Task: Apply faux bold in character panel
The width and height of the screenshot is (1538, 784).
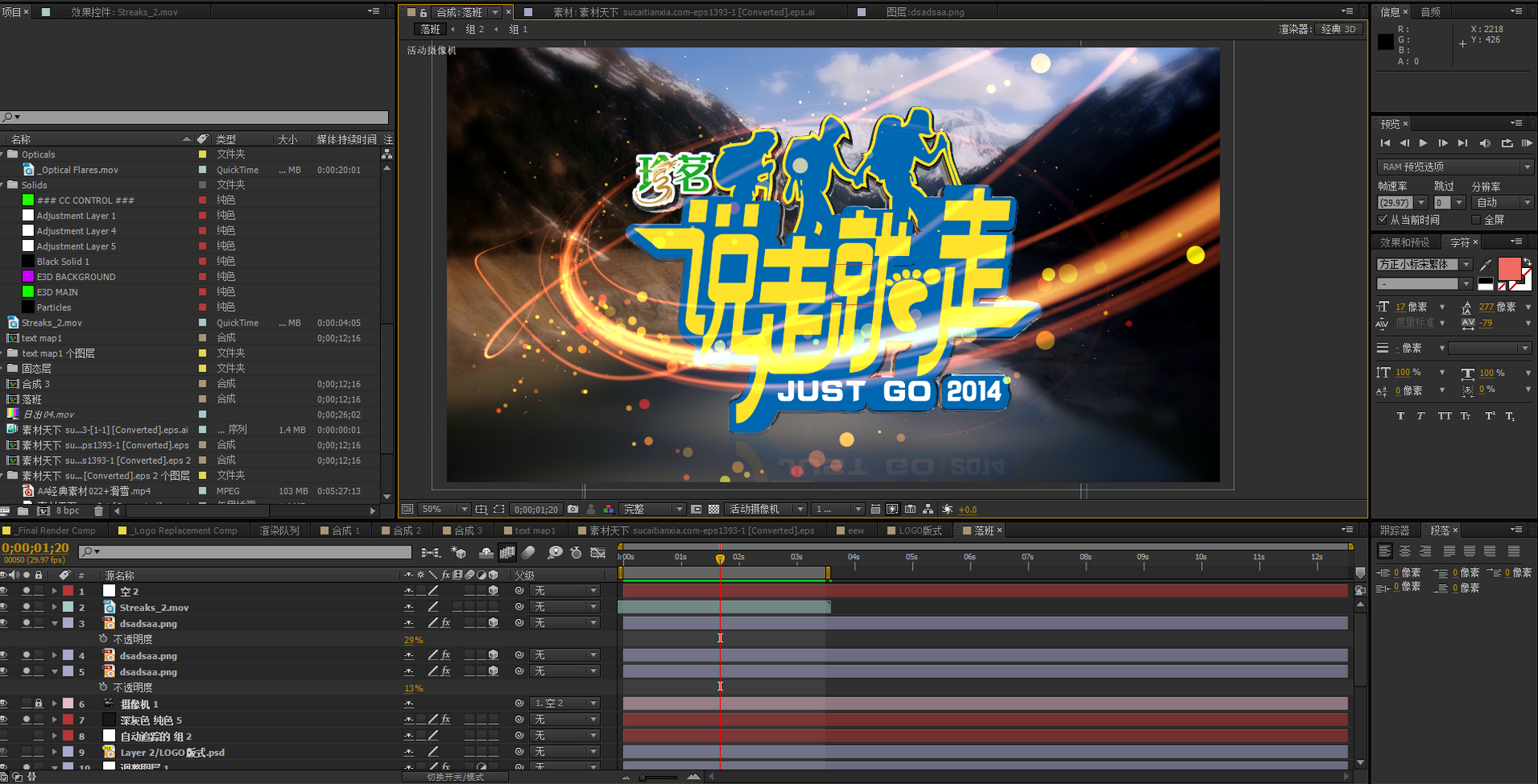Action: pos(1400,416)
